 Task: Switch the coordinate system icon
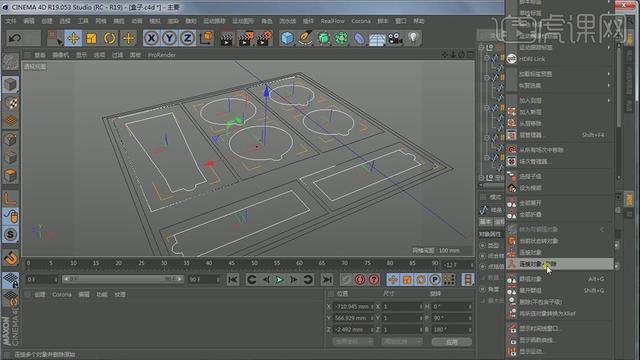click(206, 38)
